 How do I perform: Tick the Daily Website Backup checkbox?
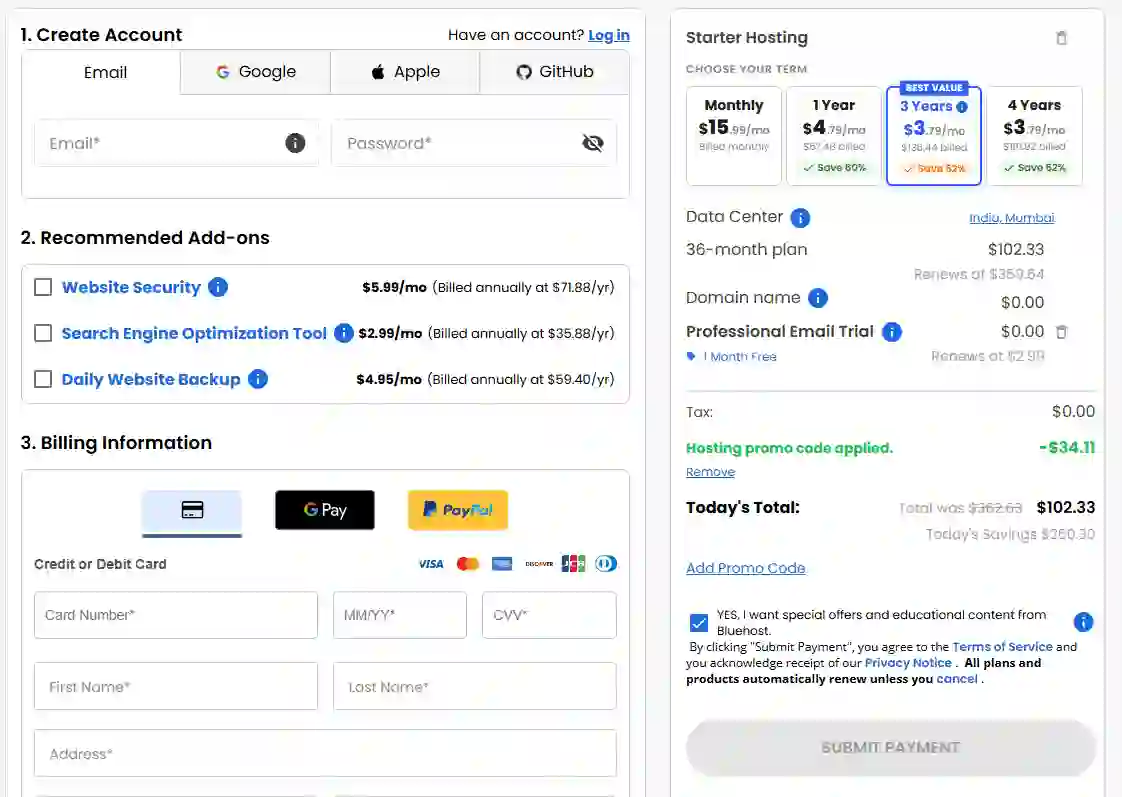pyautogui.click(x=43, y=378)
